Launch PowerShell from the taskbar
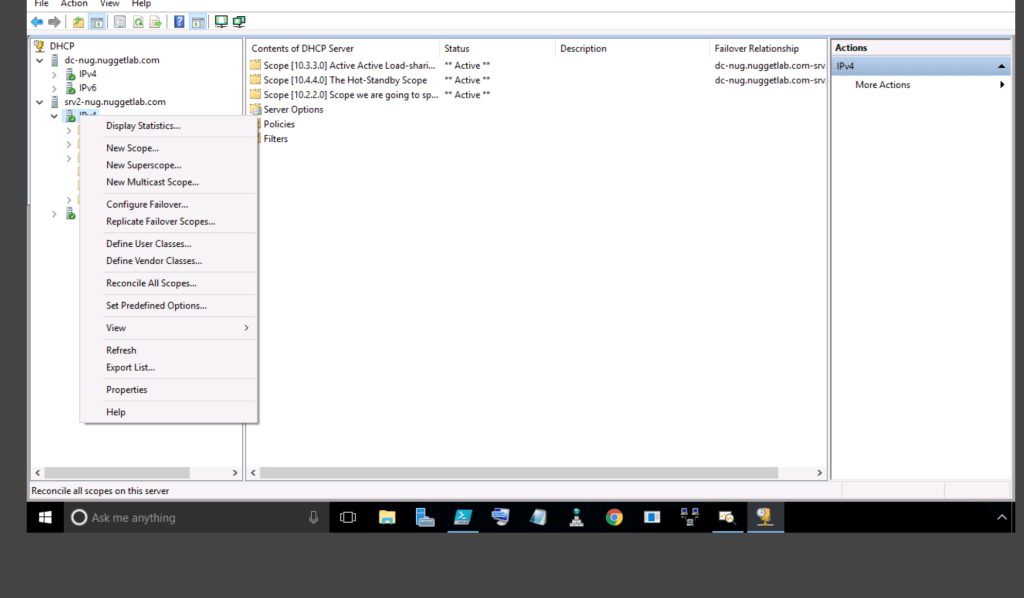This screenshot has width=1024, height=598. 463,517
